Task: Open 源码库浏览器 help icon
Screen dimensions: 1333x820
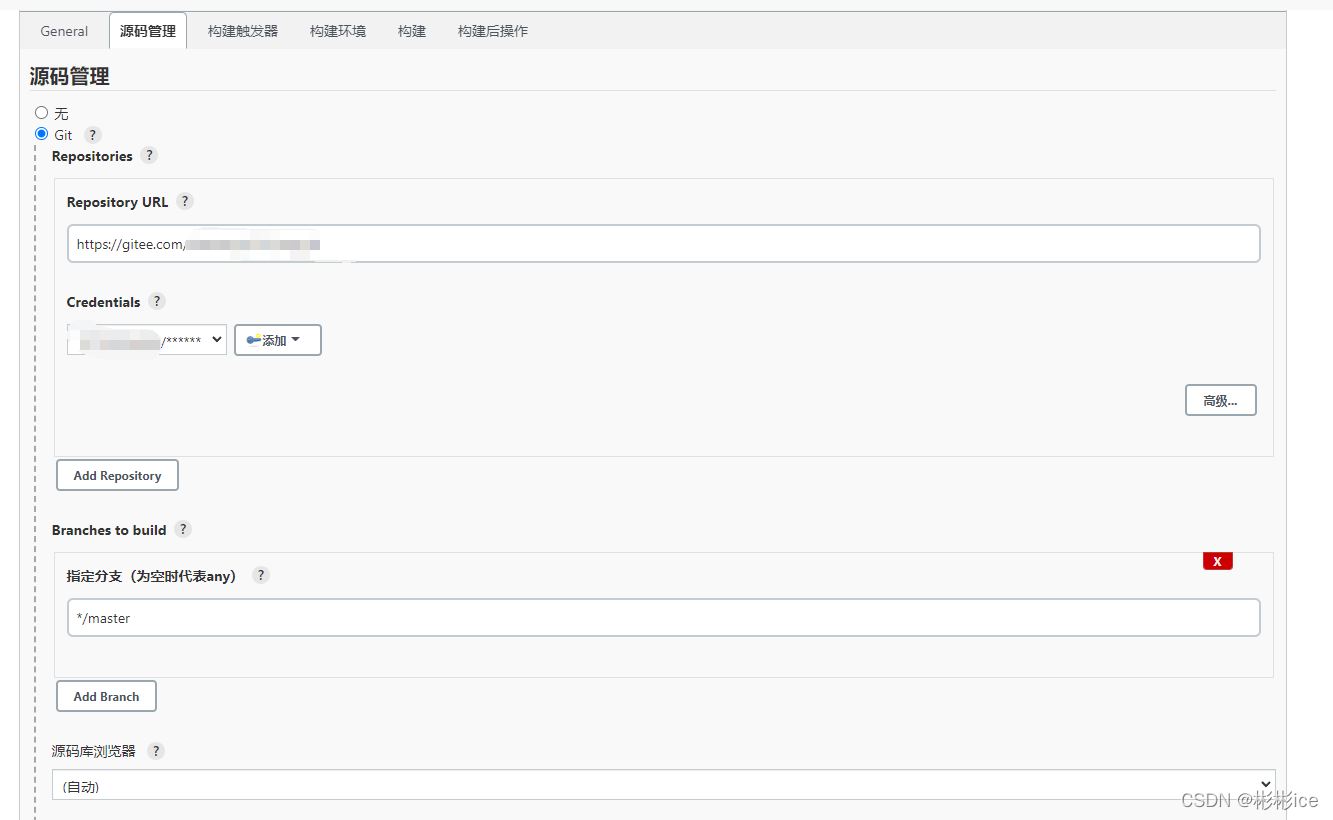Action: (x=156, y=751)
